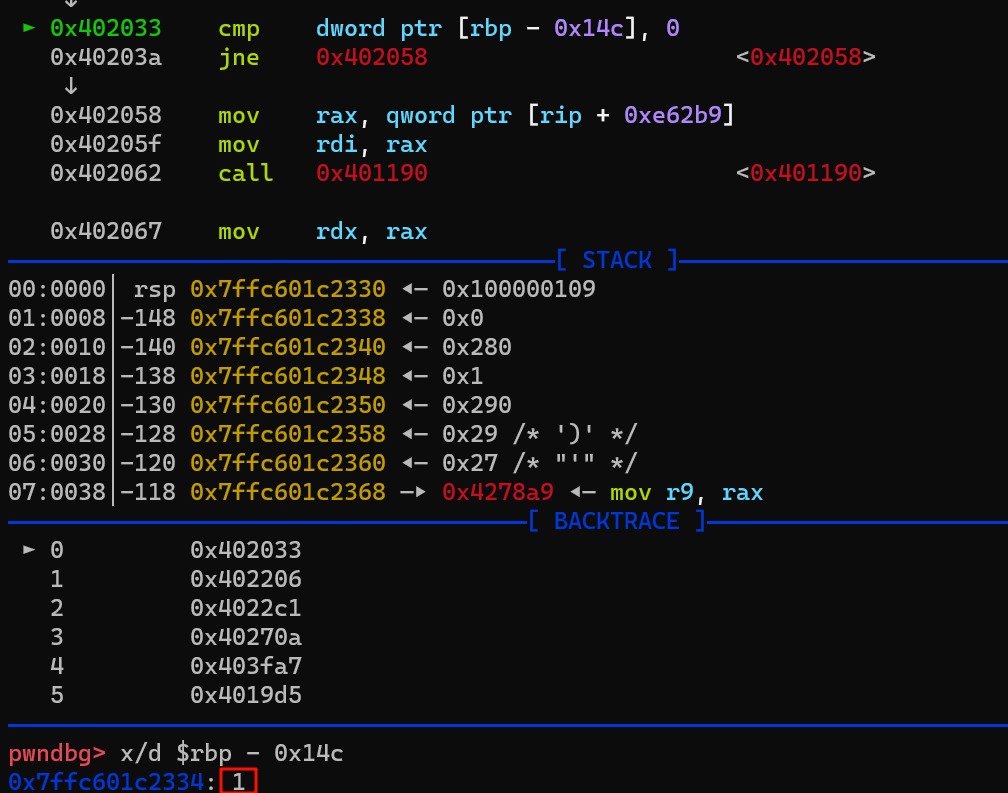The width and height of the screenshot is (1008, 793).
Task: Click the red call operand 0x401190
Action: [x=371, y=173]
